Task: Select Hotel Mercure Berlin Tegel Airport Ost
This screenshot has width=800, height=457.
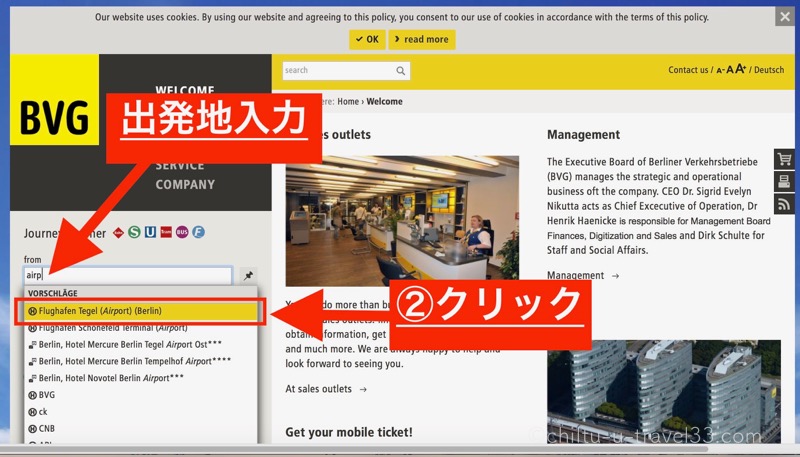Action: click(140, 344)
